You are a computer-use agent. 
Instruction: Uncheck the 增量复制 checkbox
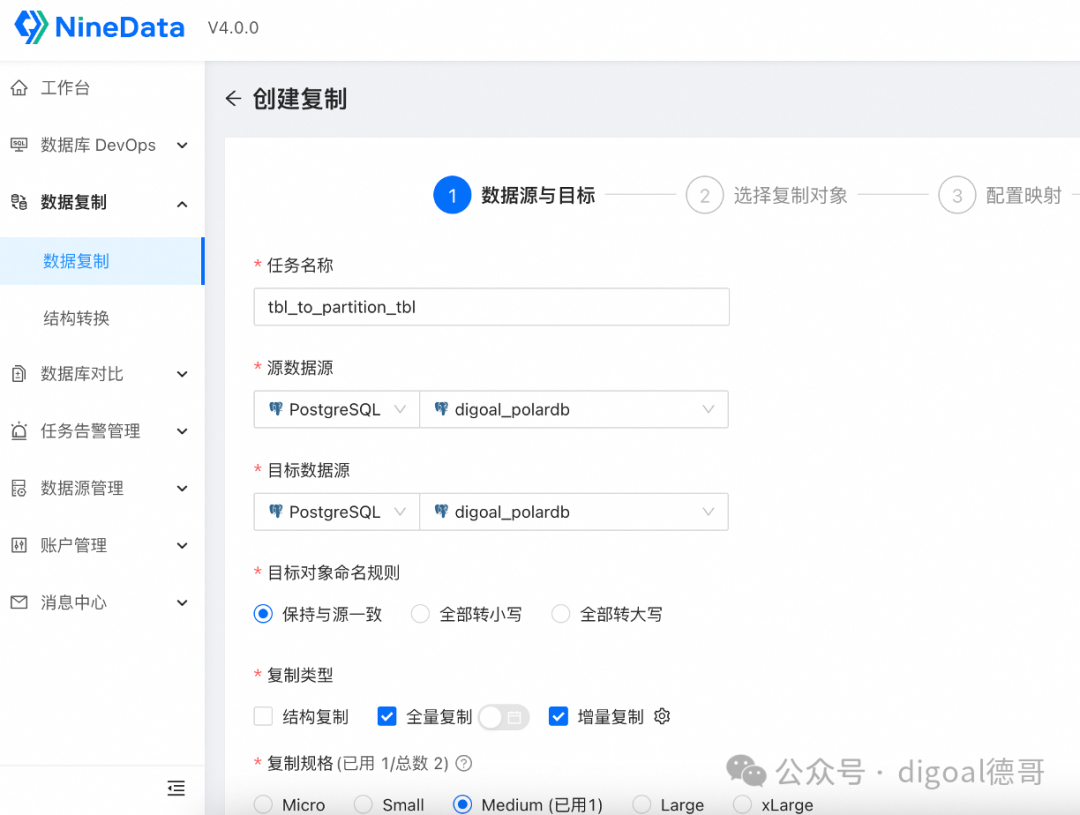(559, 716)
